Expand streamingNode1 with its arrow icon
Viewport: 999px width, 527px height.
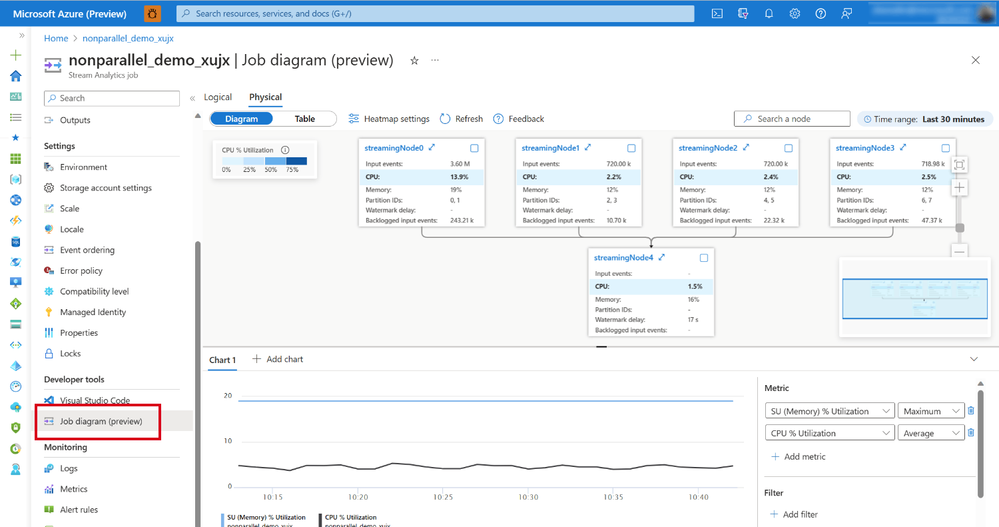588,147
